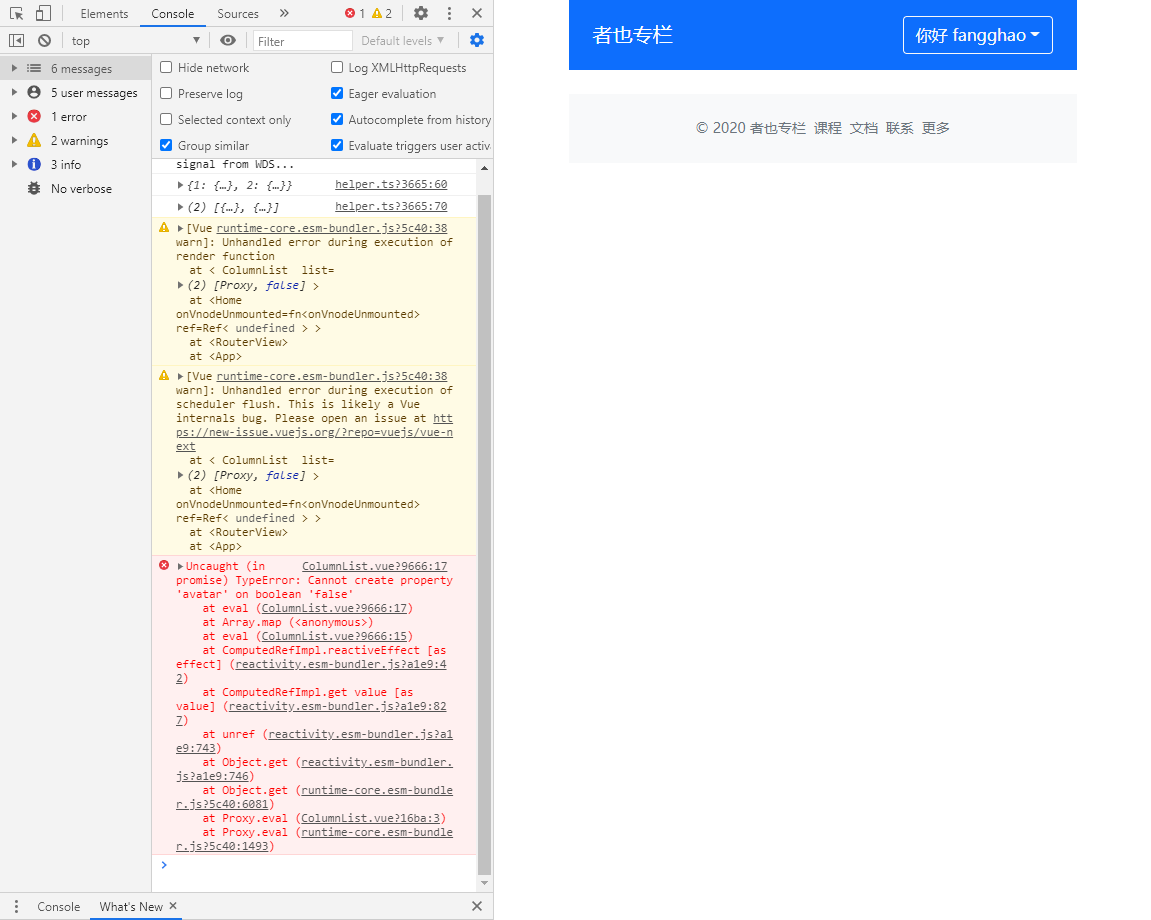Expand the 3 info group arrow

pos(14,164)
